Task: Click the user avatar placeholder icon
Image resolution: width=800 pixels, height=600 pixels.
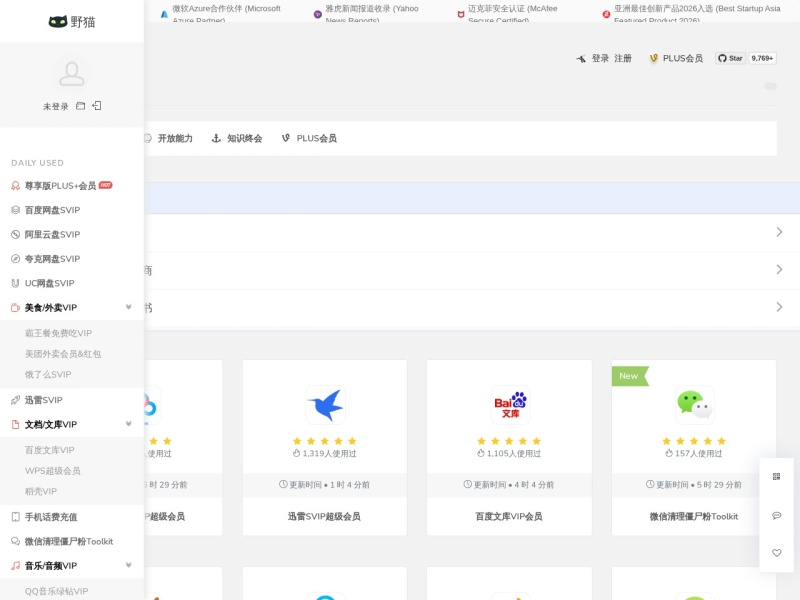Action: (x=71, y=73)
